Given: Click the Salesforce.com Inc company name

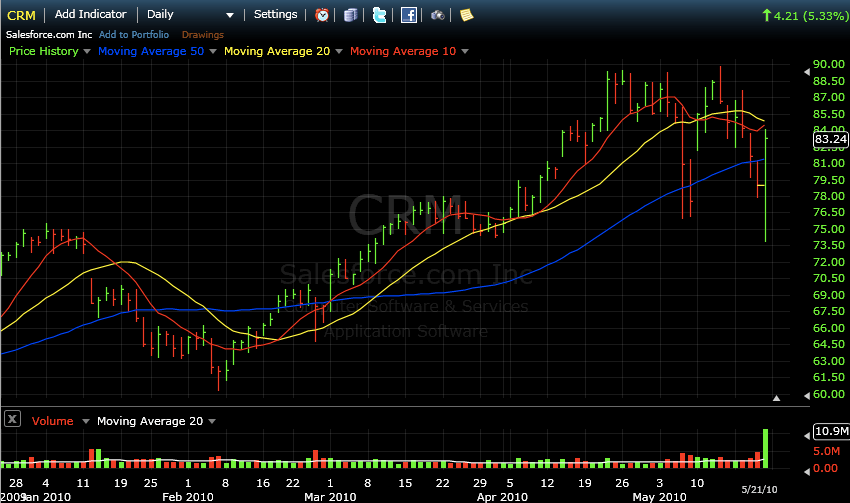Looking at the screenshot, I should (x=49, y=35).
